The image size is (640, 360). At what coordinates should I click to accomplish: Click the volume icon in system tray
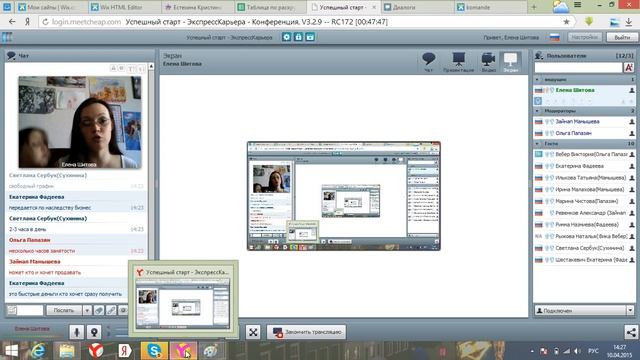click(577, 351)
